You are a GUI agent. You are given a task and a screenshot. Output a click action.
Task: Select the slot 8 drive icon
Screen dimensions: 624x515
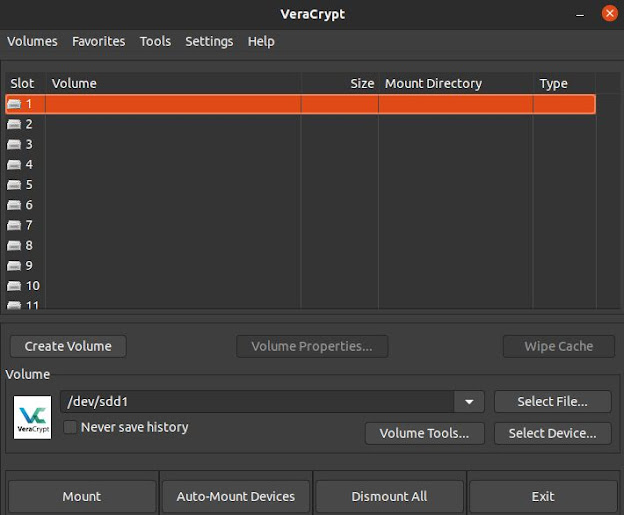pos(14,246)
